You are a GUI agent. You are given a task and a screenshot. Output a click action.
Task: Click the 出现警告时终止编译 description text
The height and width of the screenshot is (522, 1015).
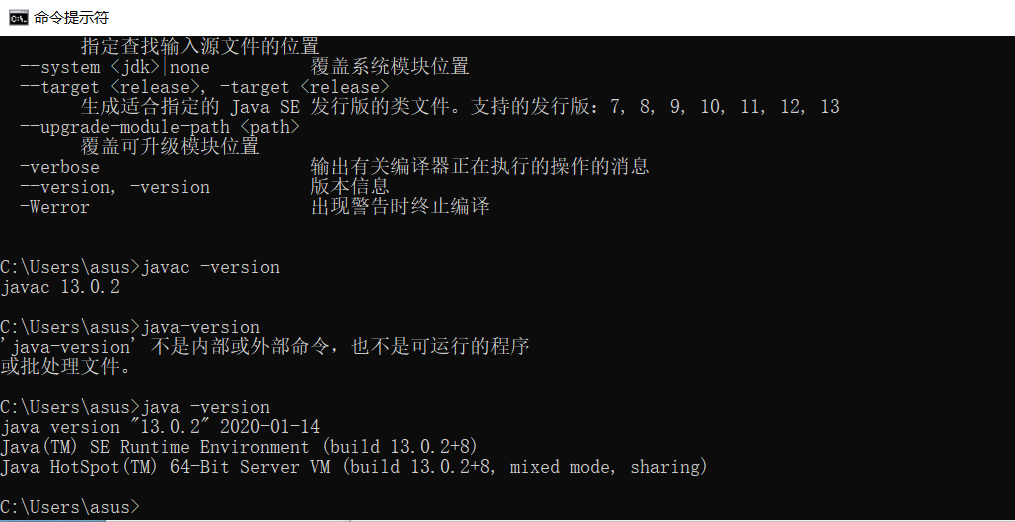(400, 207)
